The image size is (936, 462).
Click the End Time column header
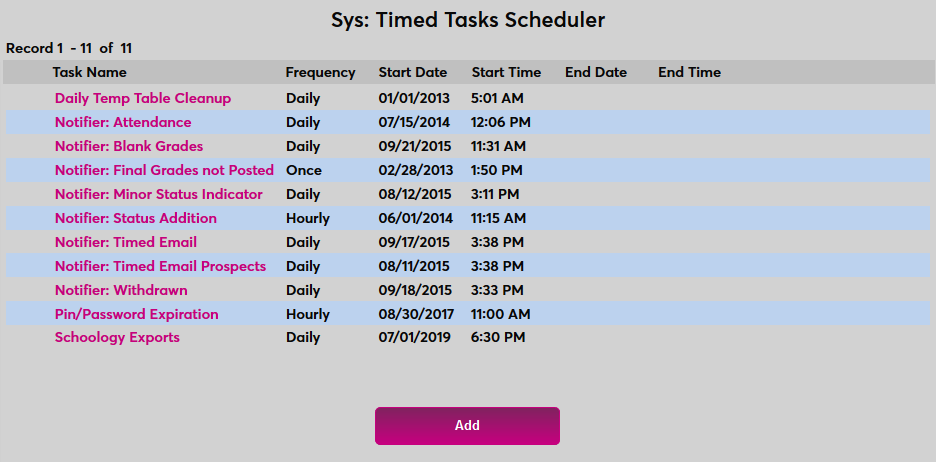pyautogui.click(x=689, y=72)
